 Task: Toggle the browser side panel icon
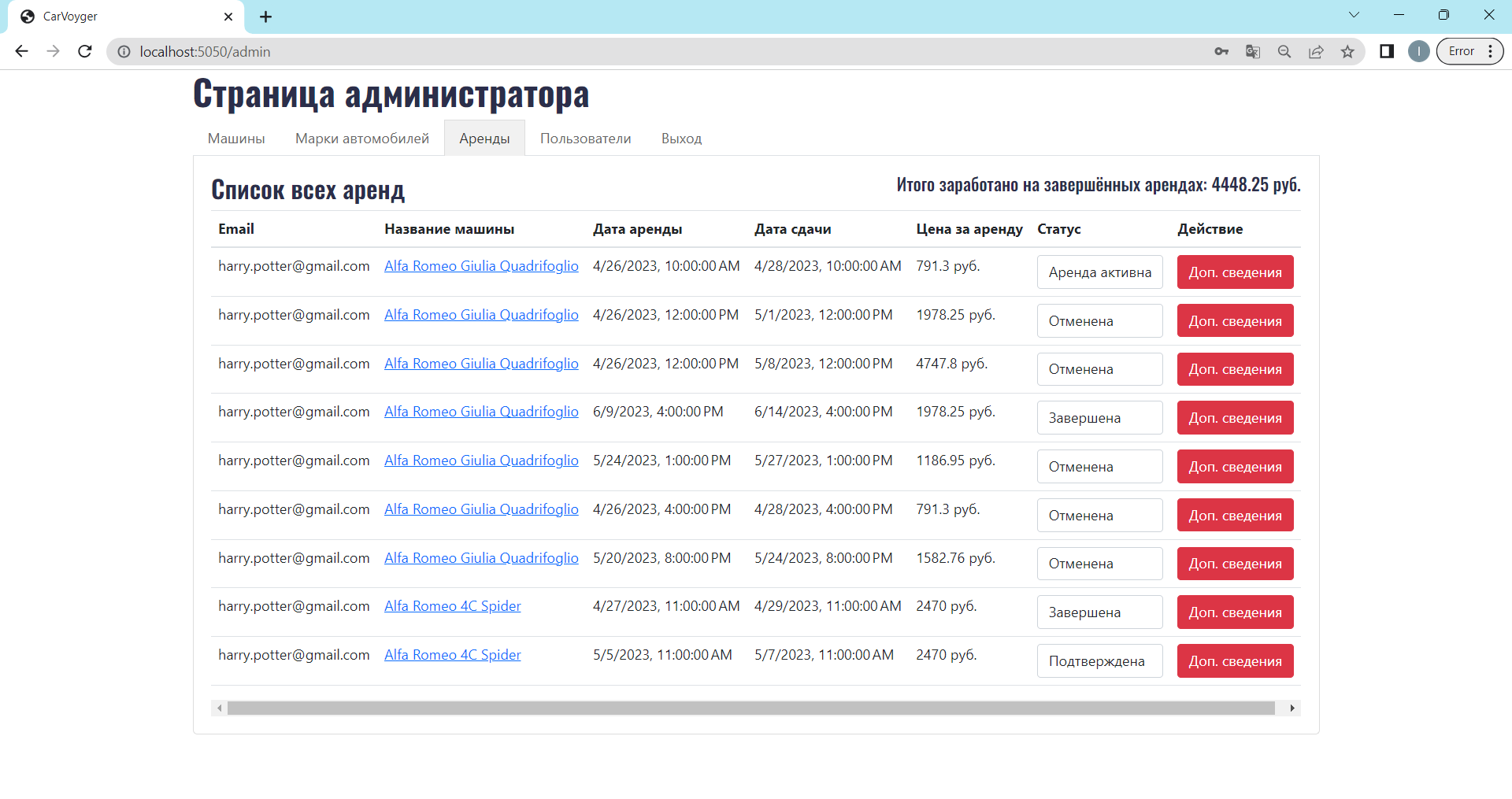click(x=1387, y=51)
